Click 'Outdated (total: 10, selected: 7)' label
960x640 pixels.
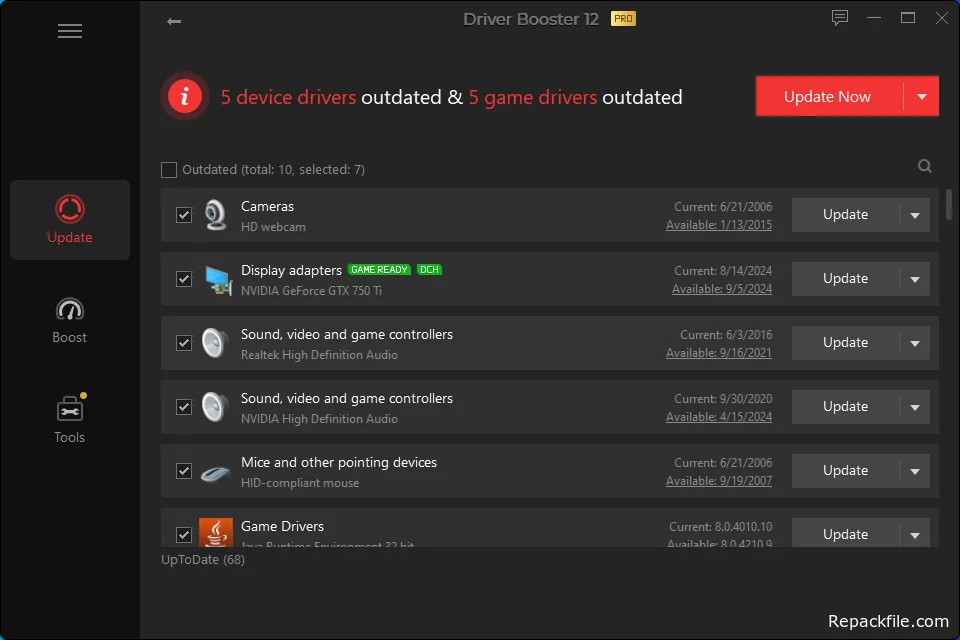pos(273,170)
